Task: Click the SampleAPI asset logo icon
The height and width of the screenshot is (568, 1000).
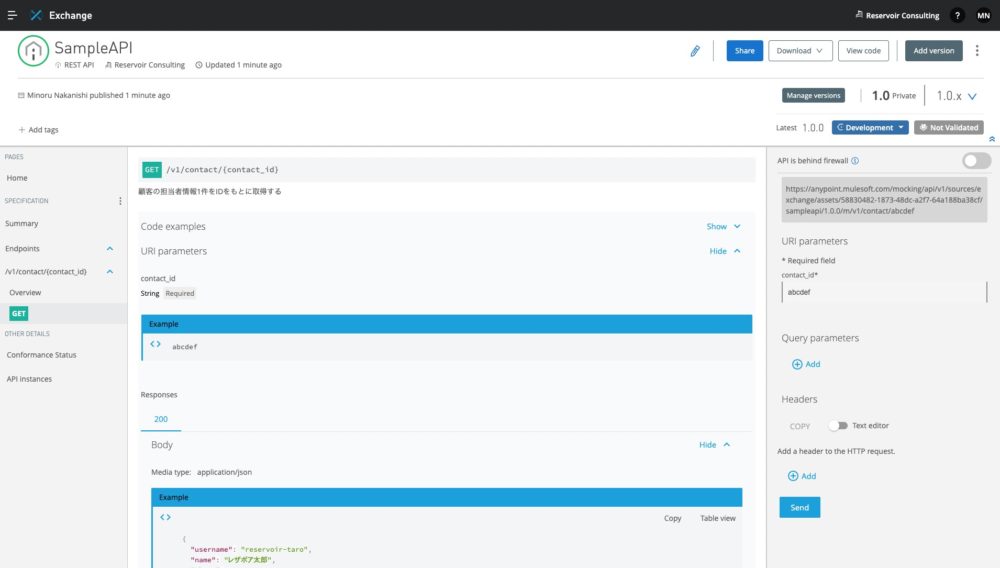Action: coord(33,51)
